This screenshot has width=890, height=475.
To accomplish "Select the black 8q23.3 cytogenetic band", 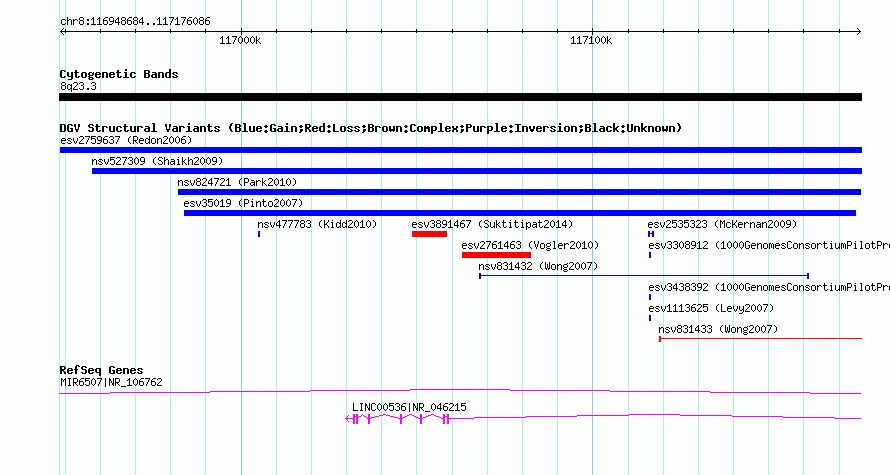I will [x=460, y=97].
